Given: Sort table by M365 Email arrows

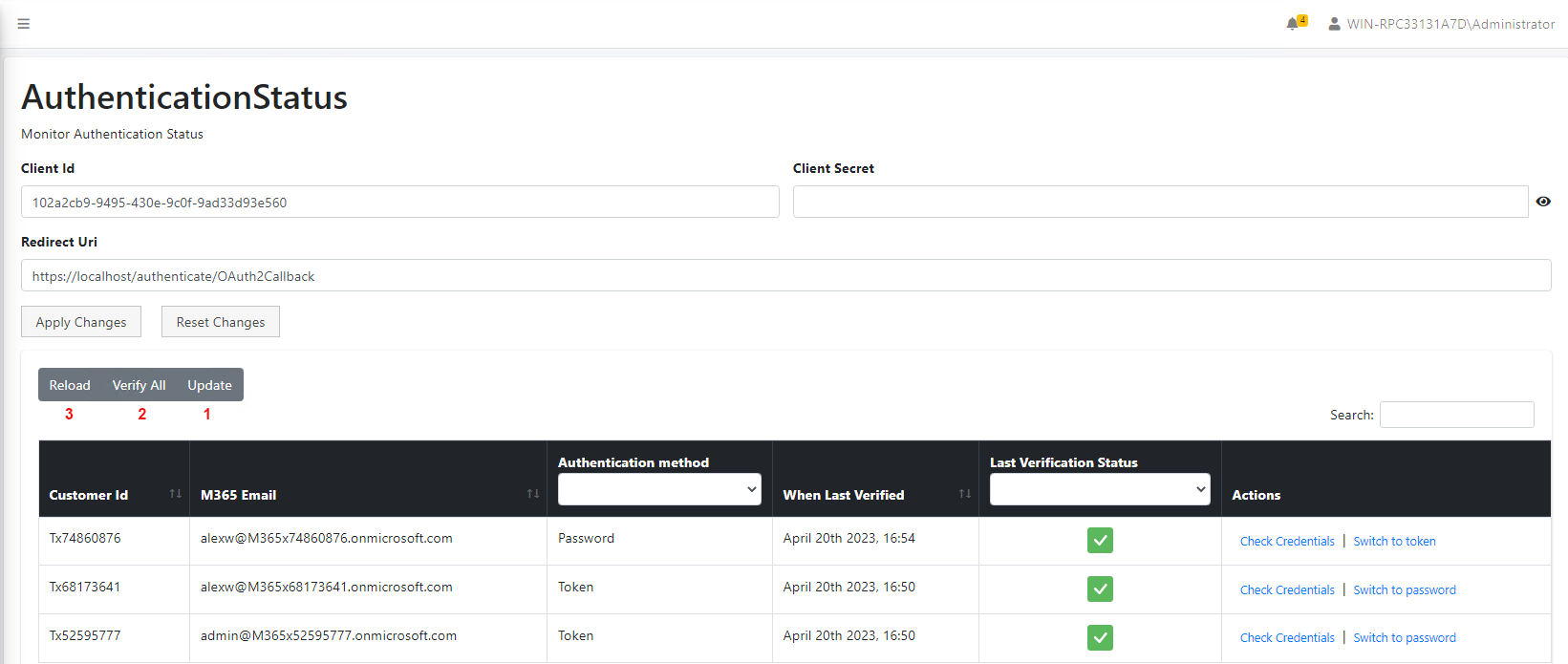Looking at the screenshot, I should [532, 494].
